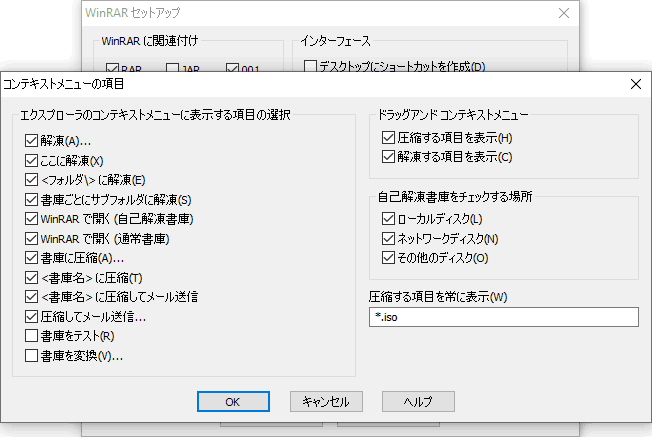
Task: Uncheck その他のディスク(O) checkbox
Action: pyautogui.click(x=388, y=258)
